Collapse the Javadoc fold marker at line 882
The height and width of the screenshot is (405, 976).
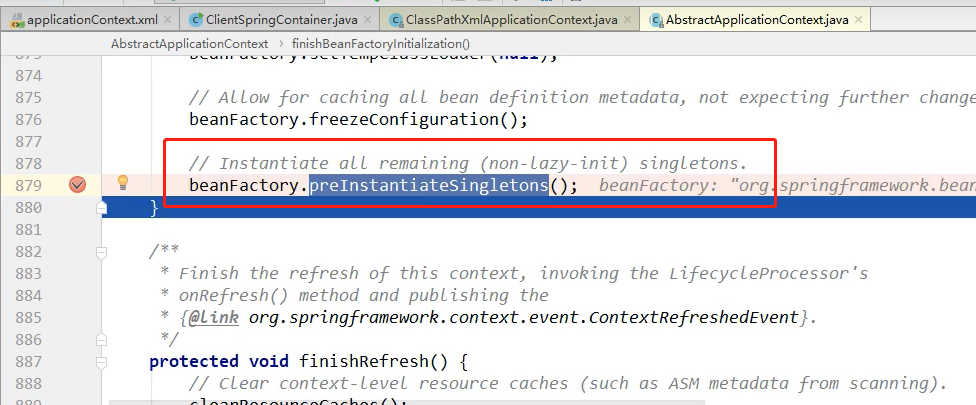point(101,252)
